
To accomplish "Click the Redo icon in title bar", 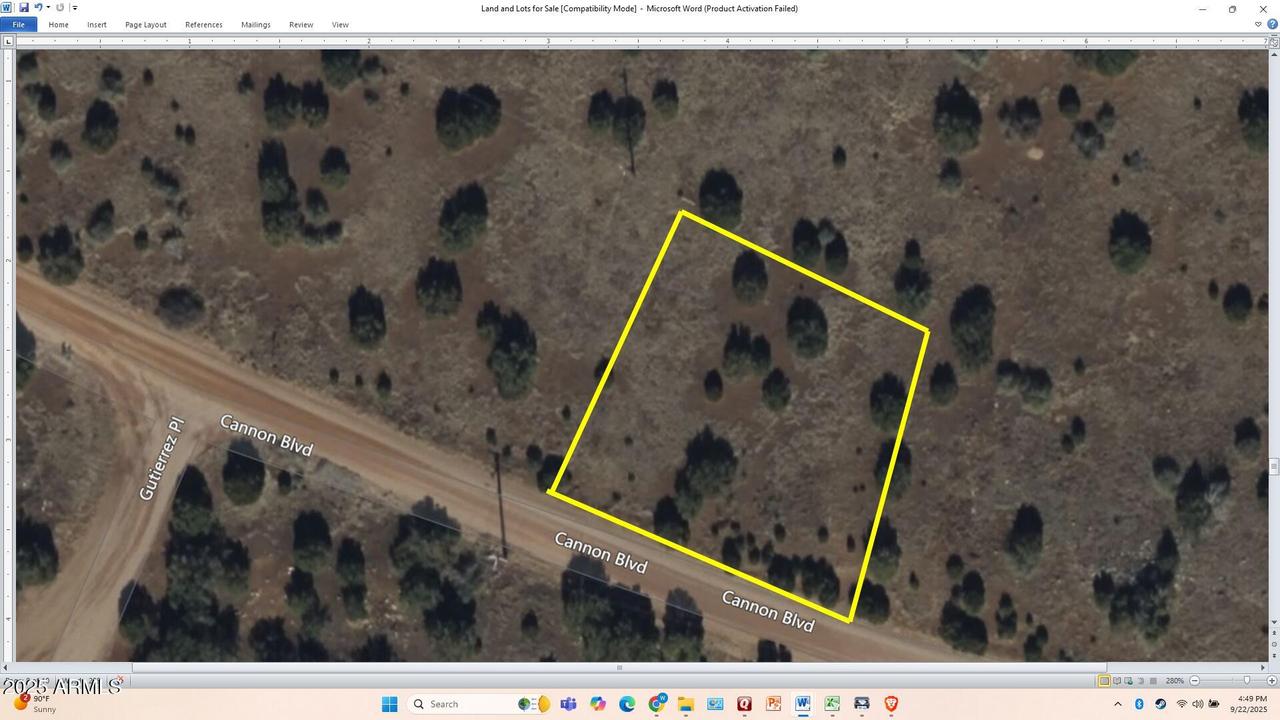I will pyautogui.click(x=60, y=8).
